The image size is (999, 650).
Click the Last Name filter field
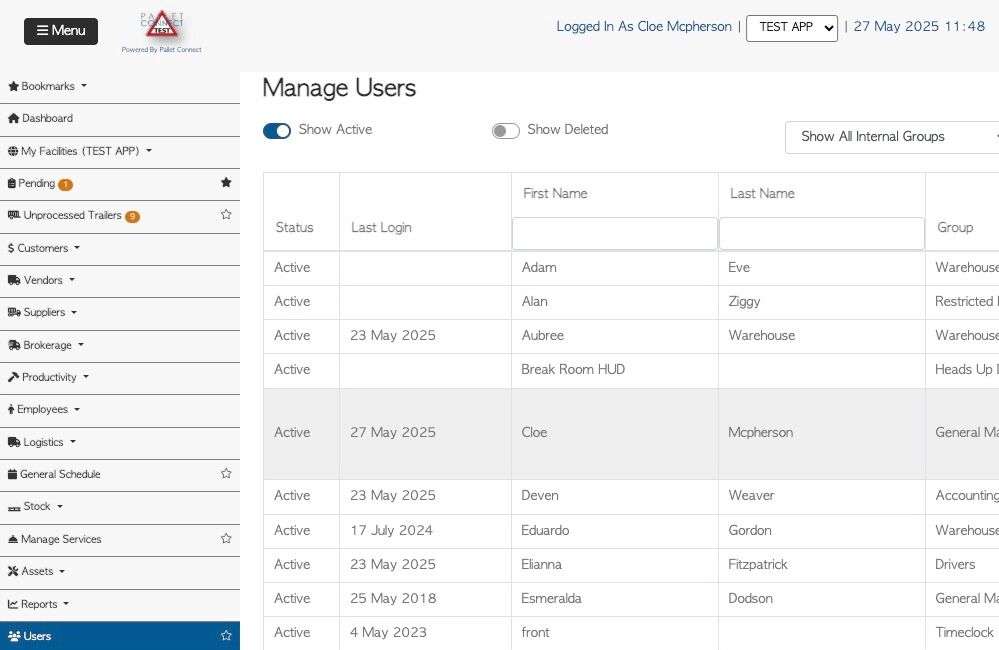tap(822, 233)
